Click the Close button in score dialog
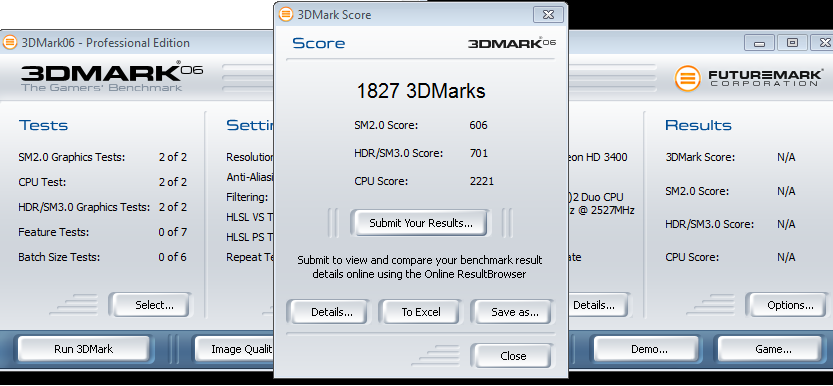 pyautogui.click(x=513, y=356)
